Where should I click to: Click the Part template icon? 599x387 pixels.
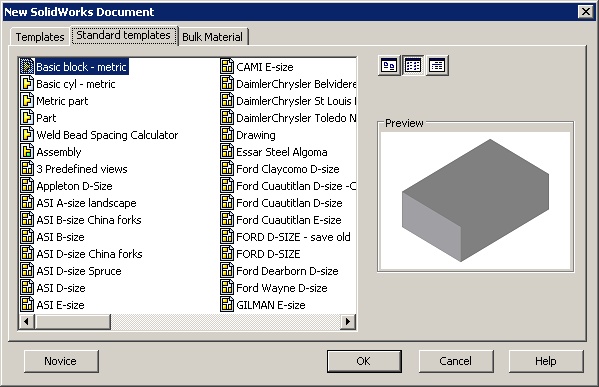(x=27, y=118)
